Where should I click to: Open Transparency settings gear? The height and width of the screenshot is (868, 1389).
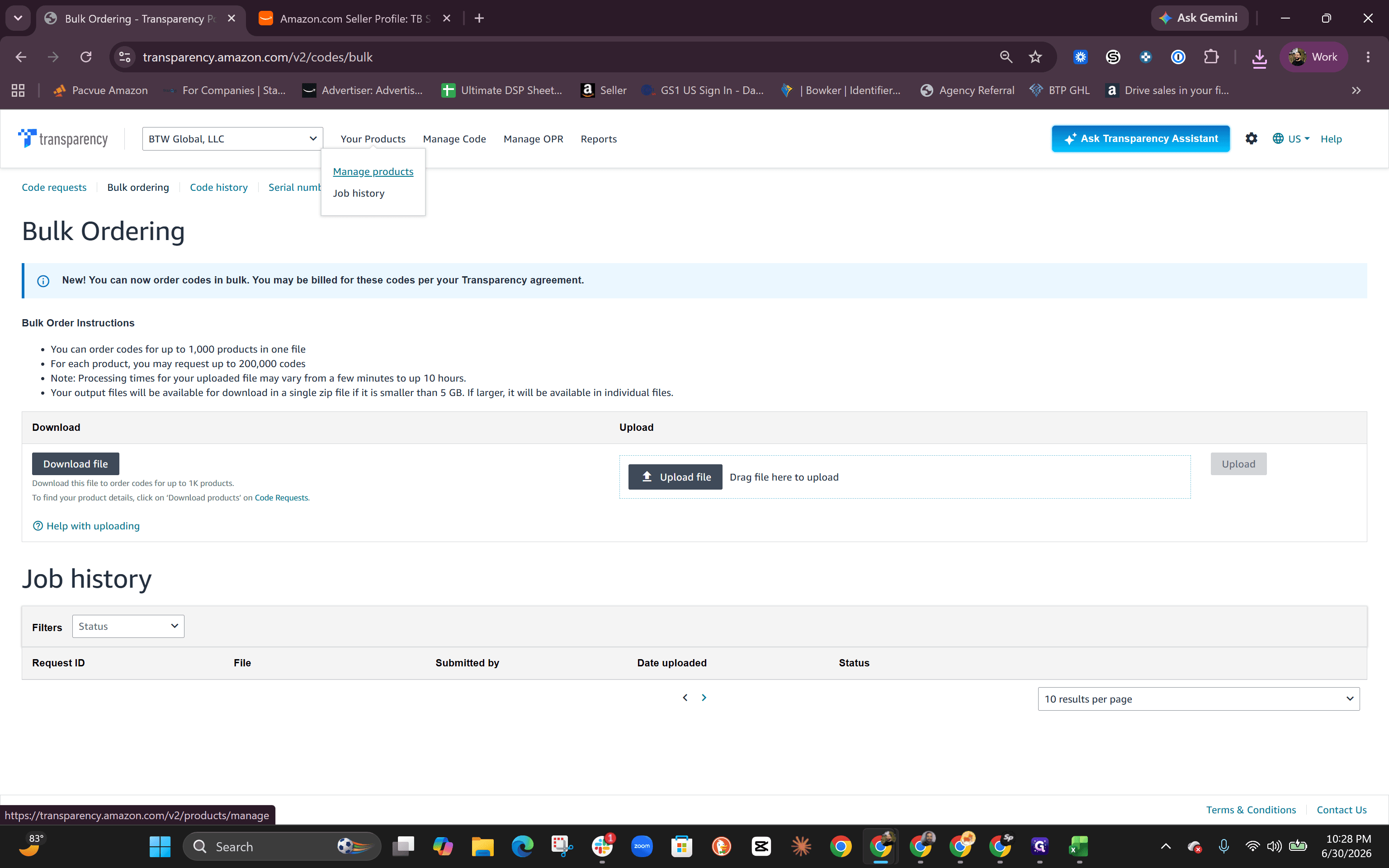point(1251,138)
